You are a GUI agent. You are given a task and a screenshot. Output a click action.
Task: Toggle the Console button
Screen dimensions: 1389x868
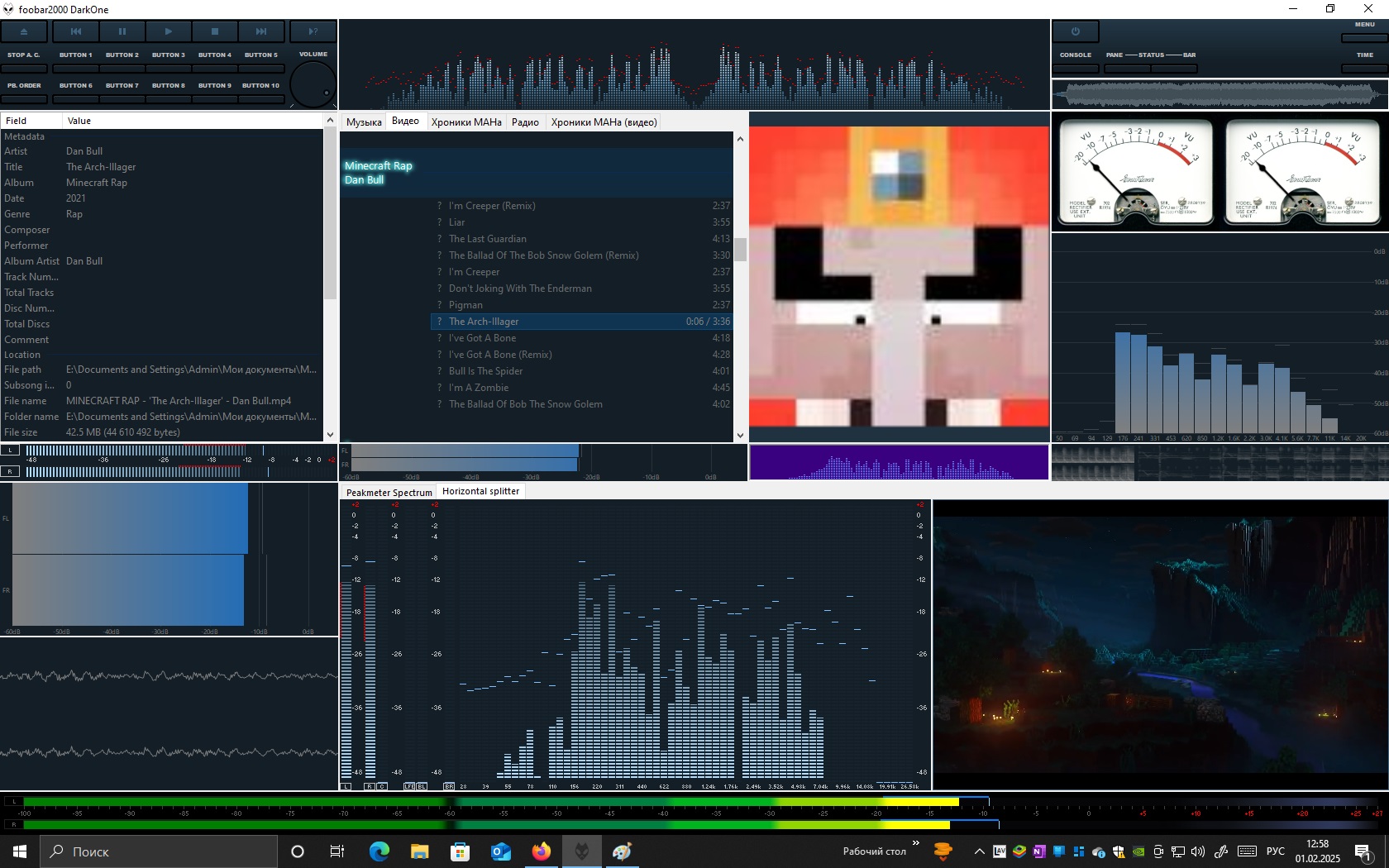pyautogui.click(x=1076, y=68)
